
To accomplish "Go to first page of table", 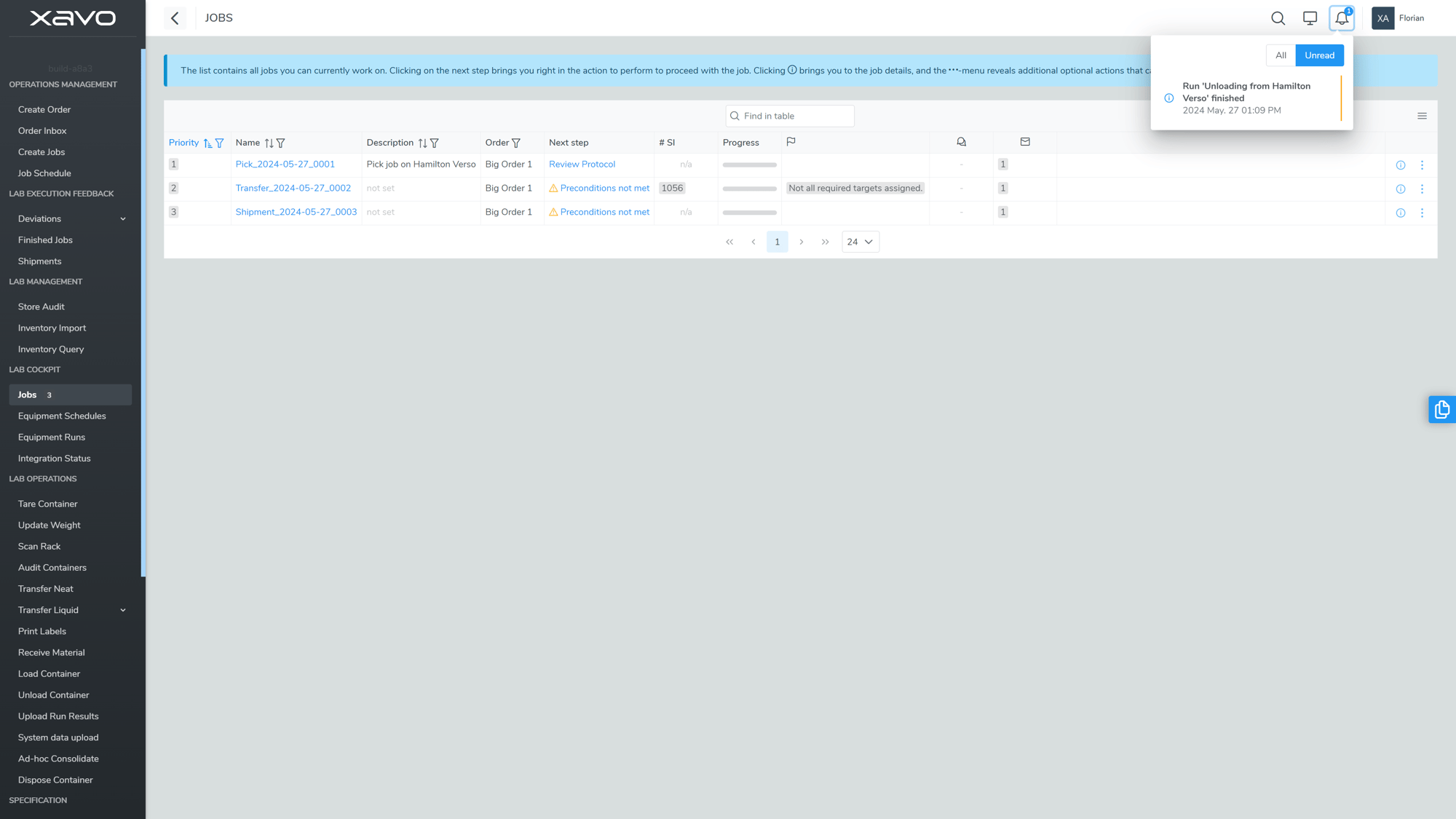I will pyautogui.click(x=729, y=242).
